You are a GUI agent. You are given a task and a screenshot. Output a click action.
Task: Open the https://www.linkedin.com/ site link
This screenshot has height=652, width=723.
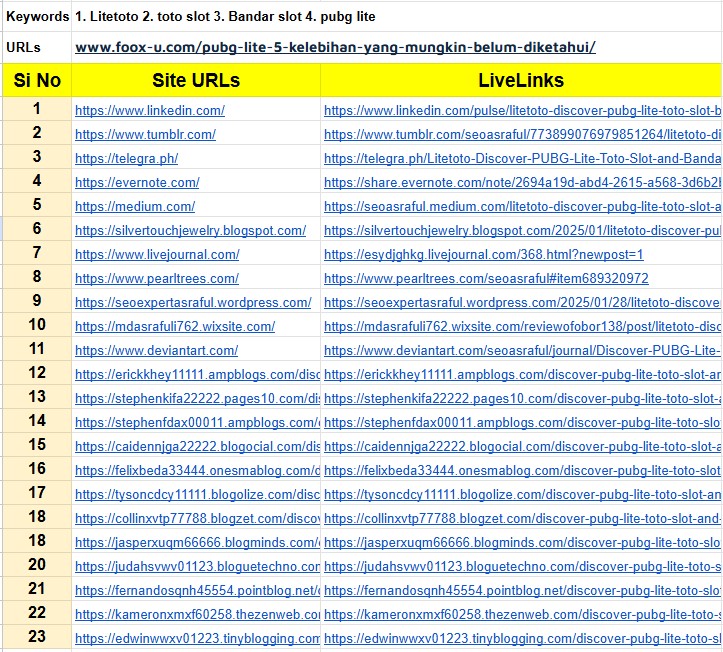(150, 110)
